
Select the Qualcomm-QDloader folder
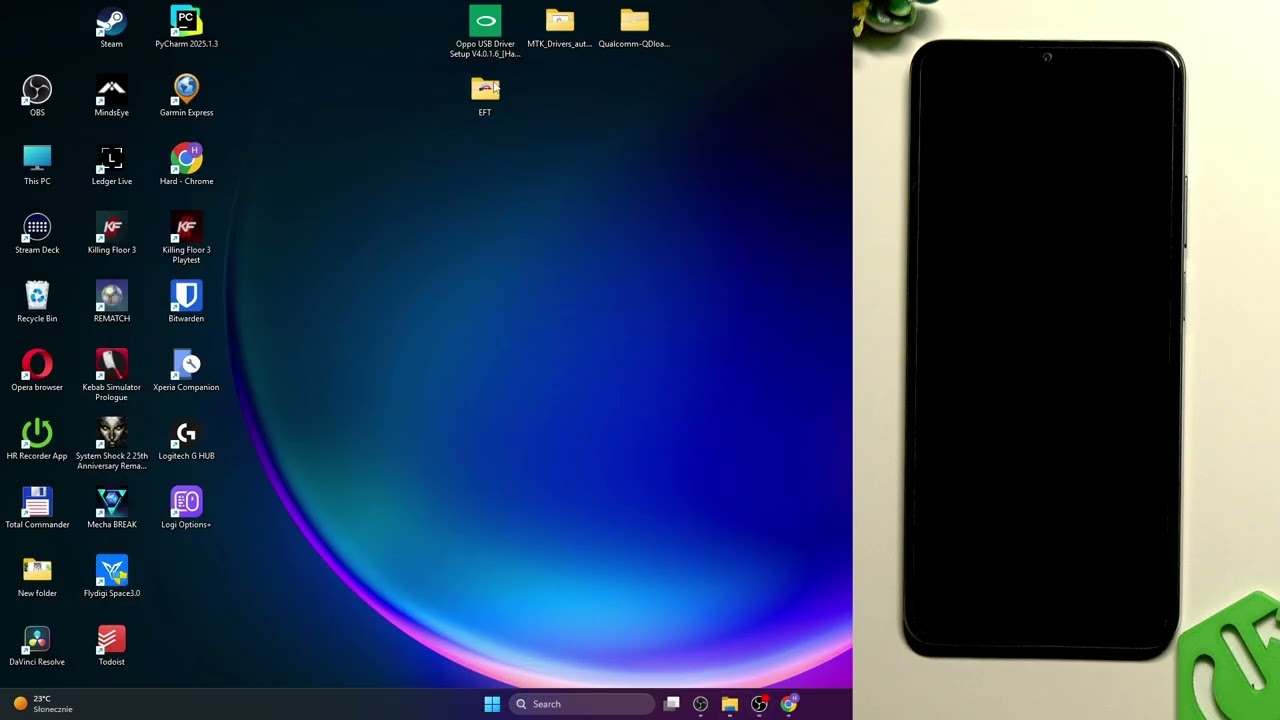point(634,28)
